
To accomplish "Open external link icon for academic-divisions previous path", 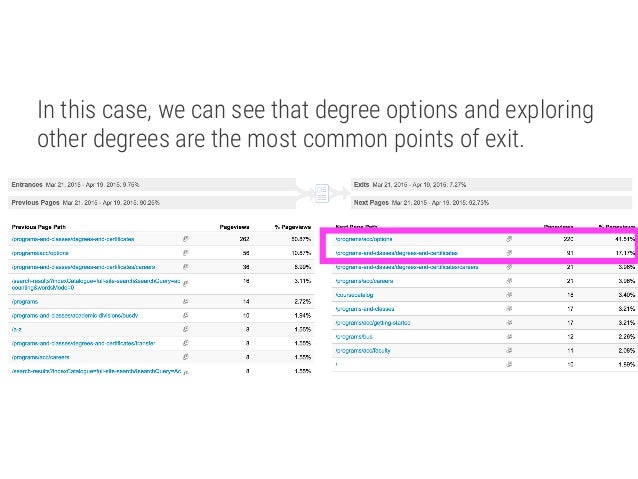I will pos(186,315).
